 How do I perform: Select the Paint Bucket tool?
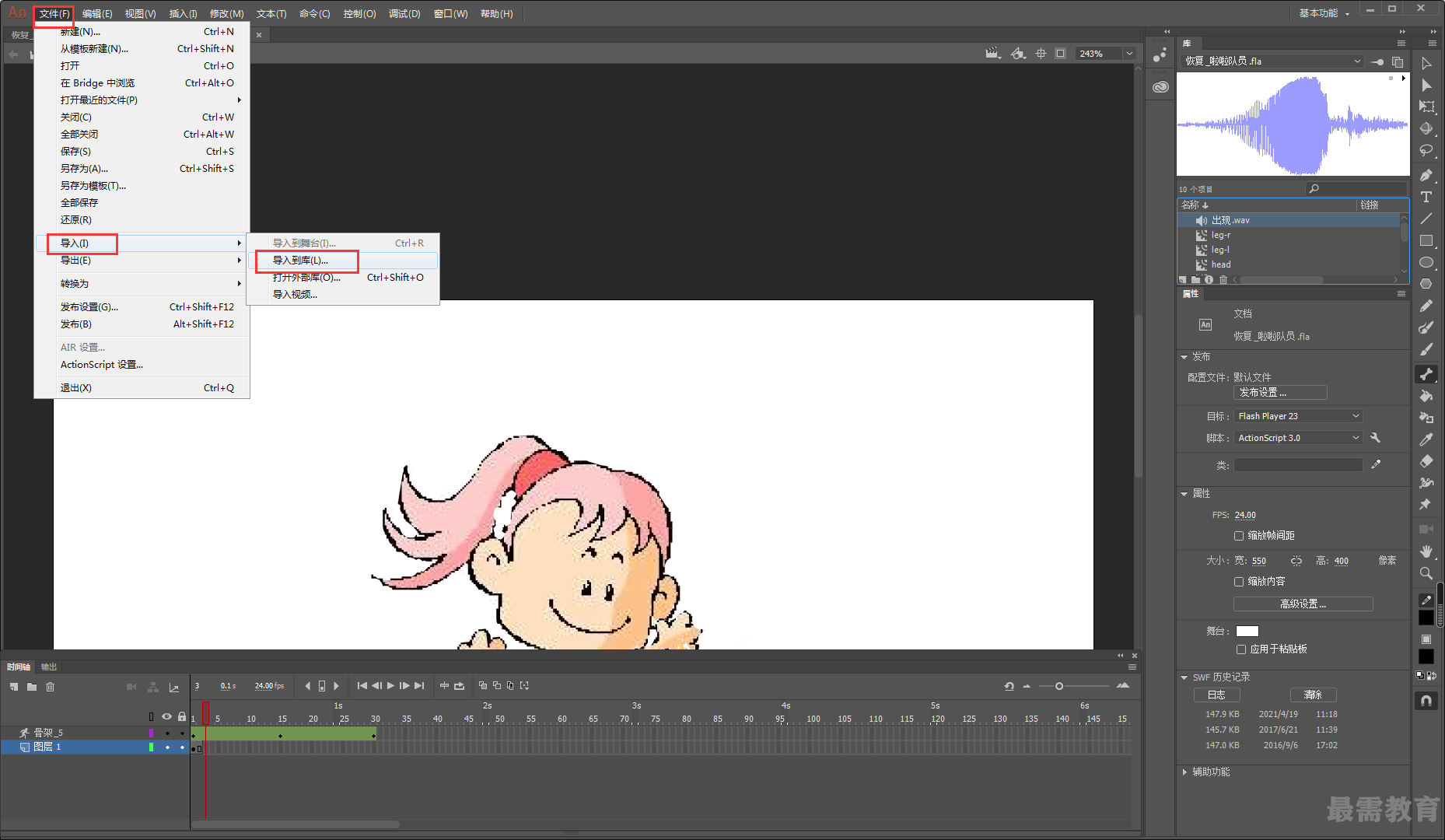1426,396
